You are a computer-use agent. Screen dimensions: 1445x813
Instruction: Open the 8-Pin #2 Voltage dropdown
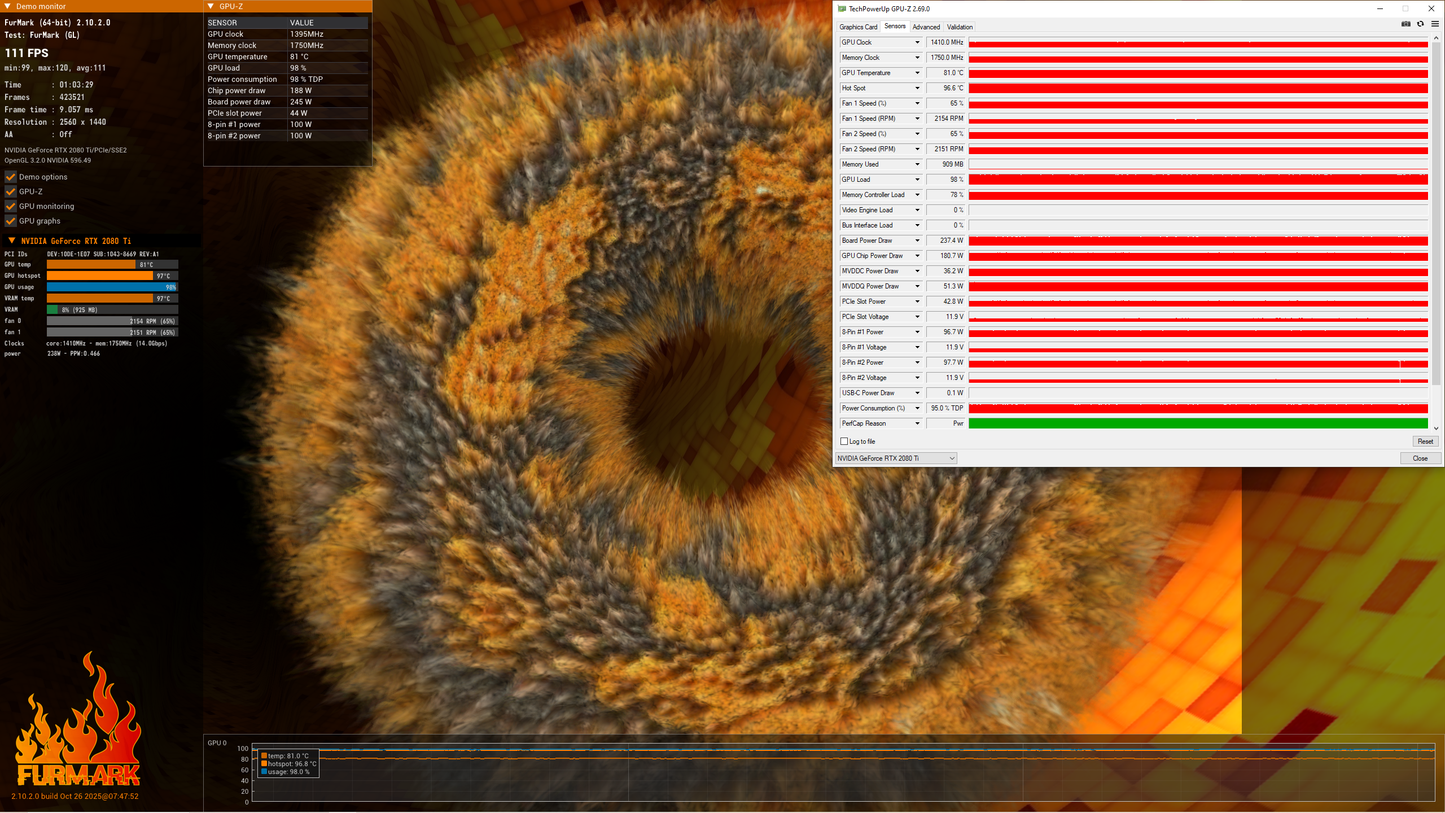pyautogui.click(x=917, y=378)
